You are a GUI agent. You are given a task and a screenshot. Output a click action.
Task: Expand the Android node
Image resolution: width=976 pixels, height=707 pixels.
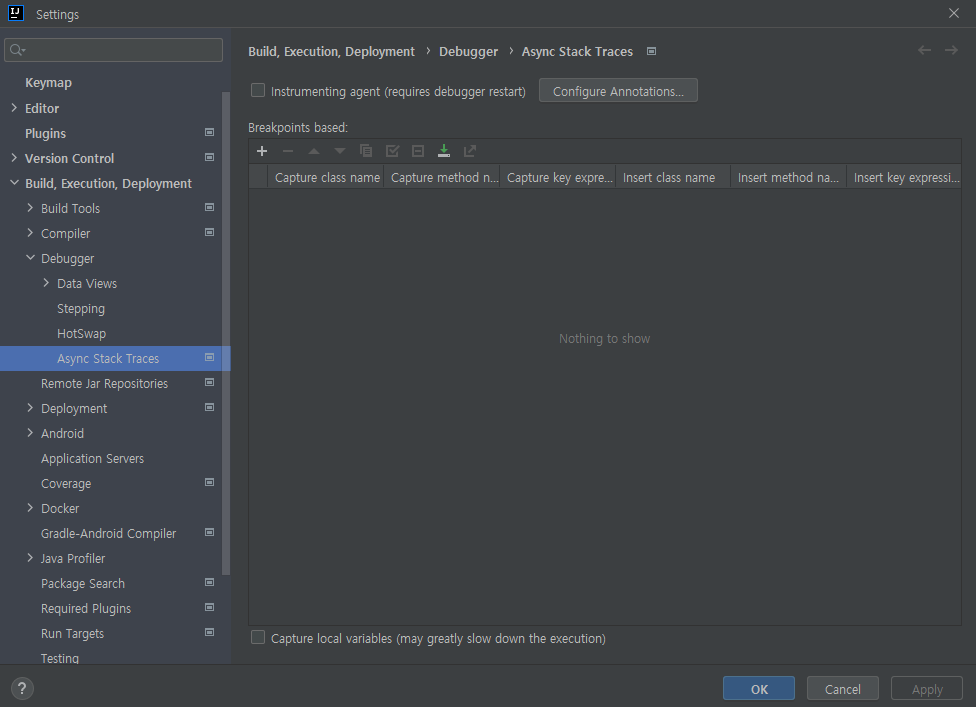click(30, 433)
